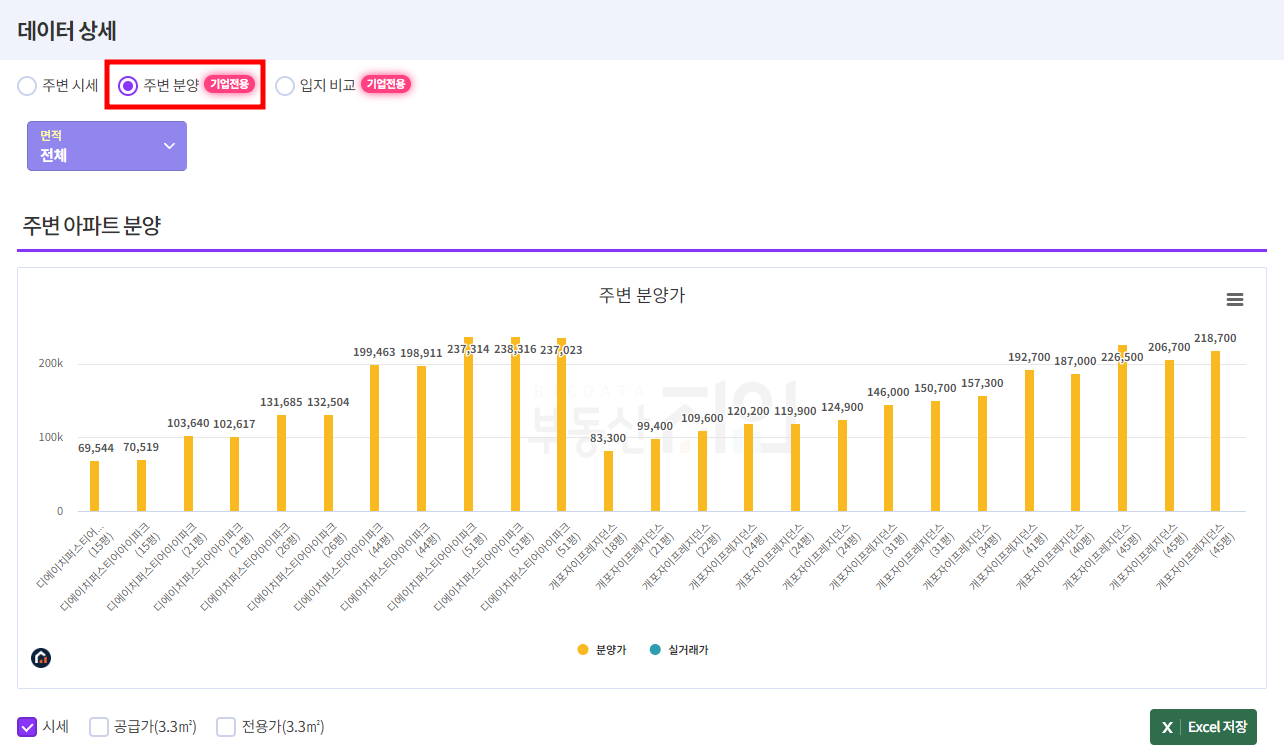The image size is (1284, 752).
Task: Open the chart hamburger context menu
Action: pos(1235,300)
